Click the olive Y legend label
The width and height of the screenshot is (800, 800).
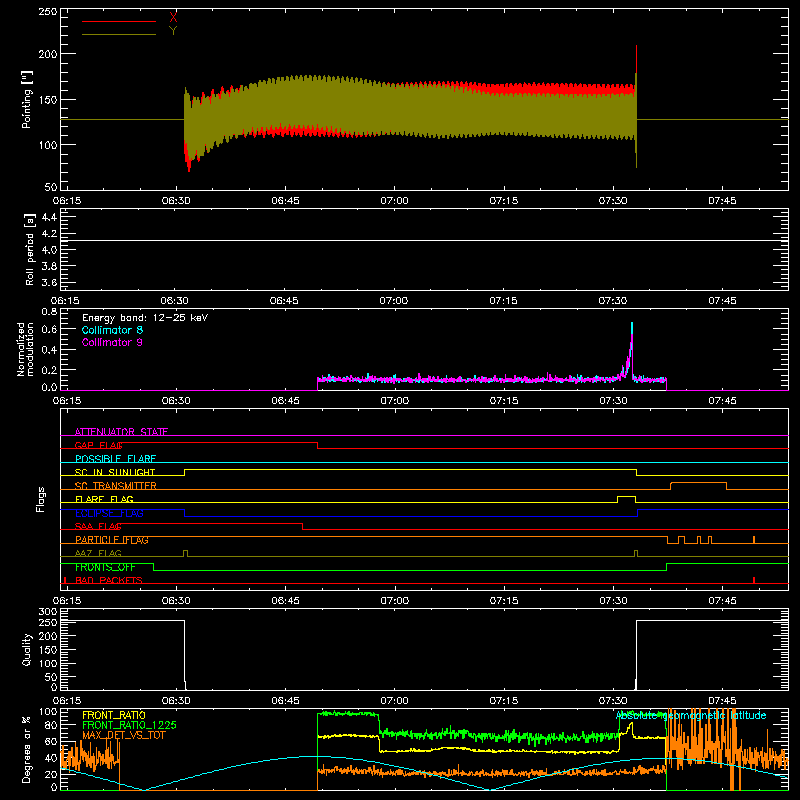click(173, 31)
